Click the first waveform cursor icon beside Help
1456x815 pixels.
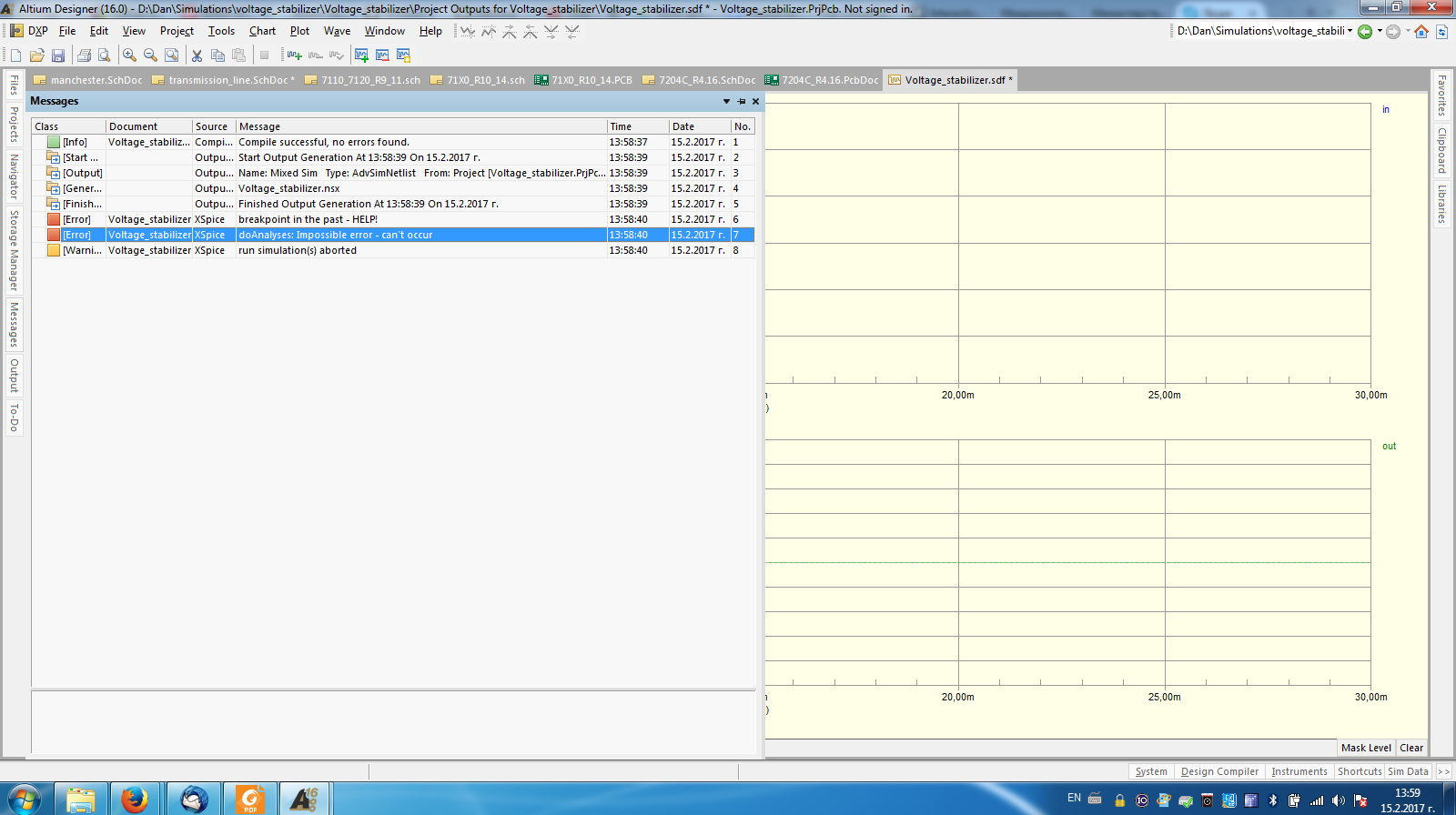click(x=468, y=31)
